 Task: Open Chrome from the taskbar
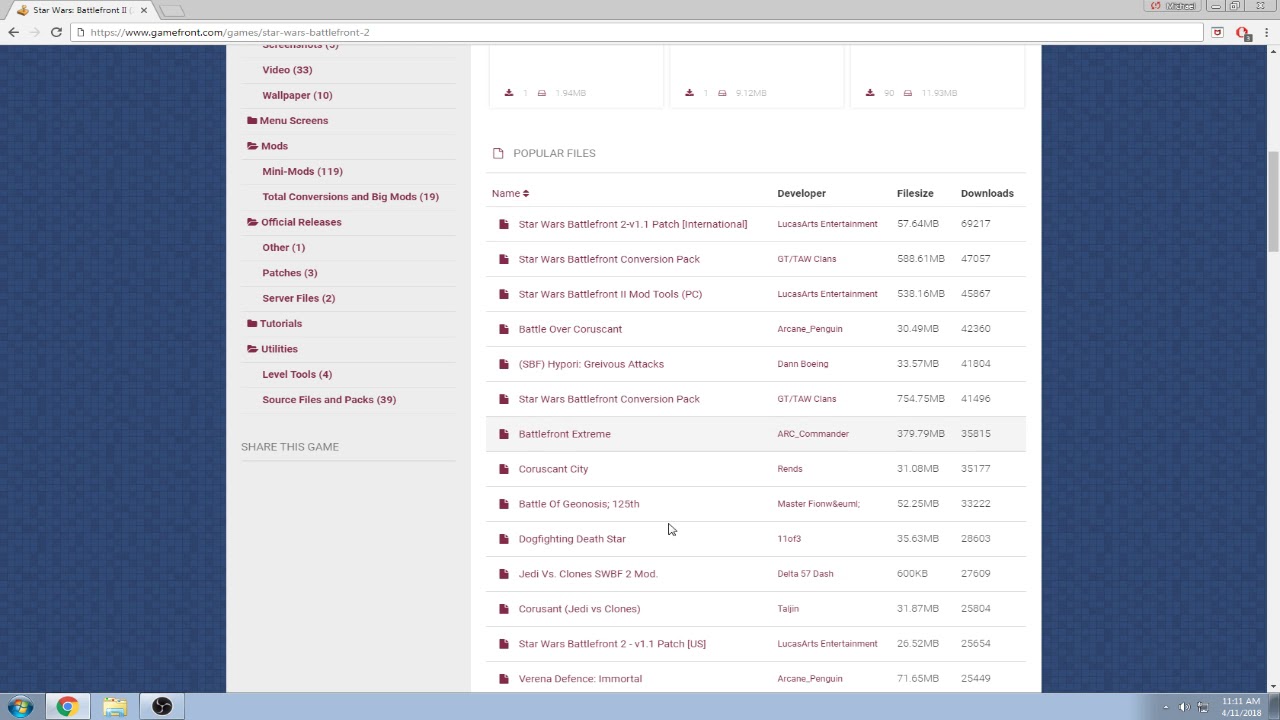pyautogui.click(x=67, y=707)
